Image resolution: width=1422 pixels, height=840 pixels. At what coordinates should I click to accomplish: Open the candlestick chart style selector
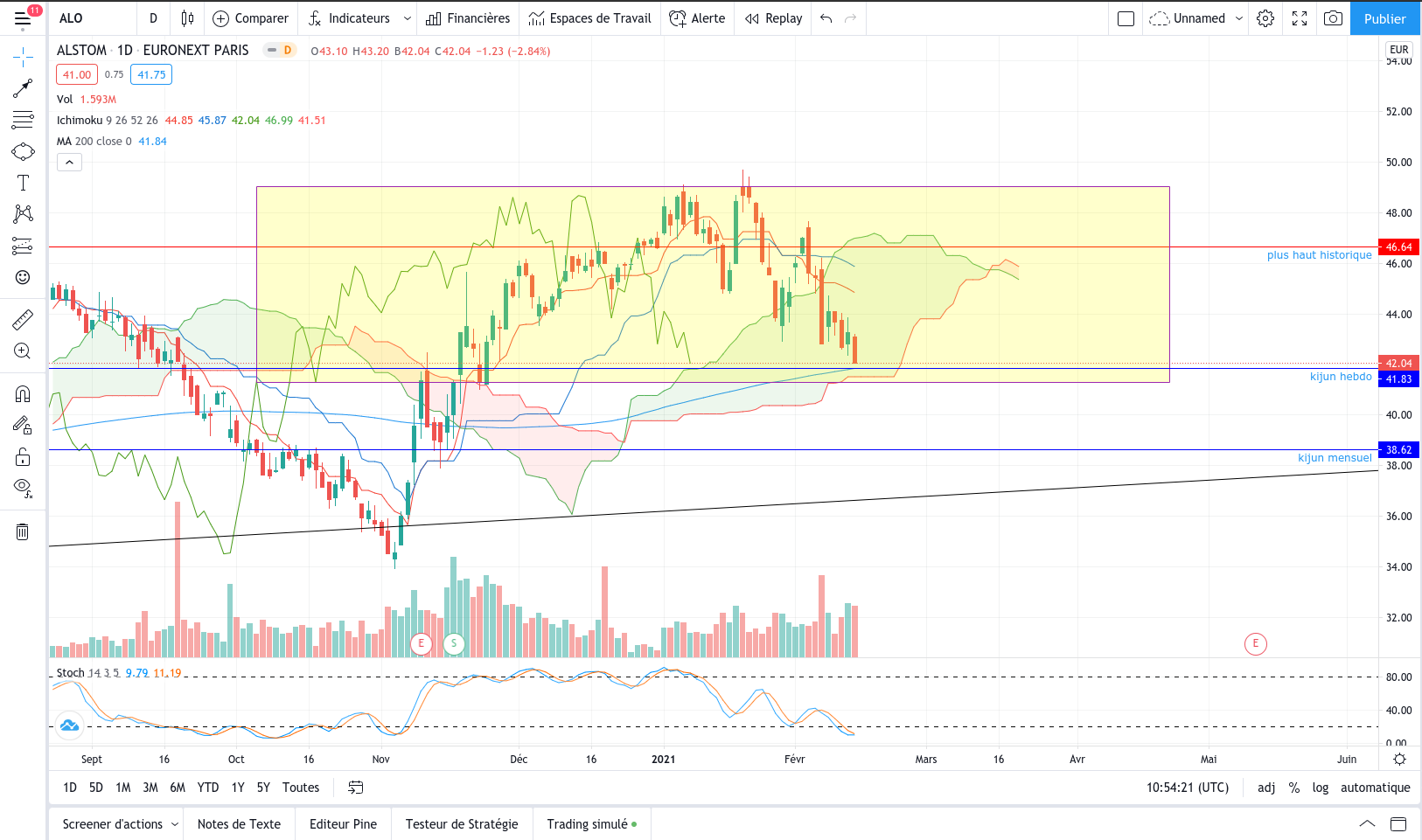click(x=187, y=18)
